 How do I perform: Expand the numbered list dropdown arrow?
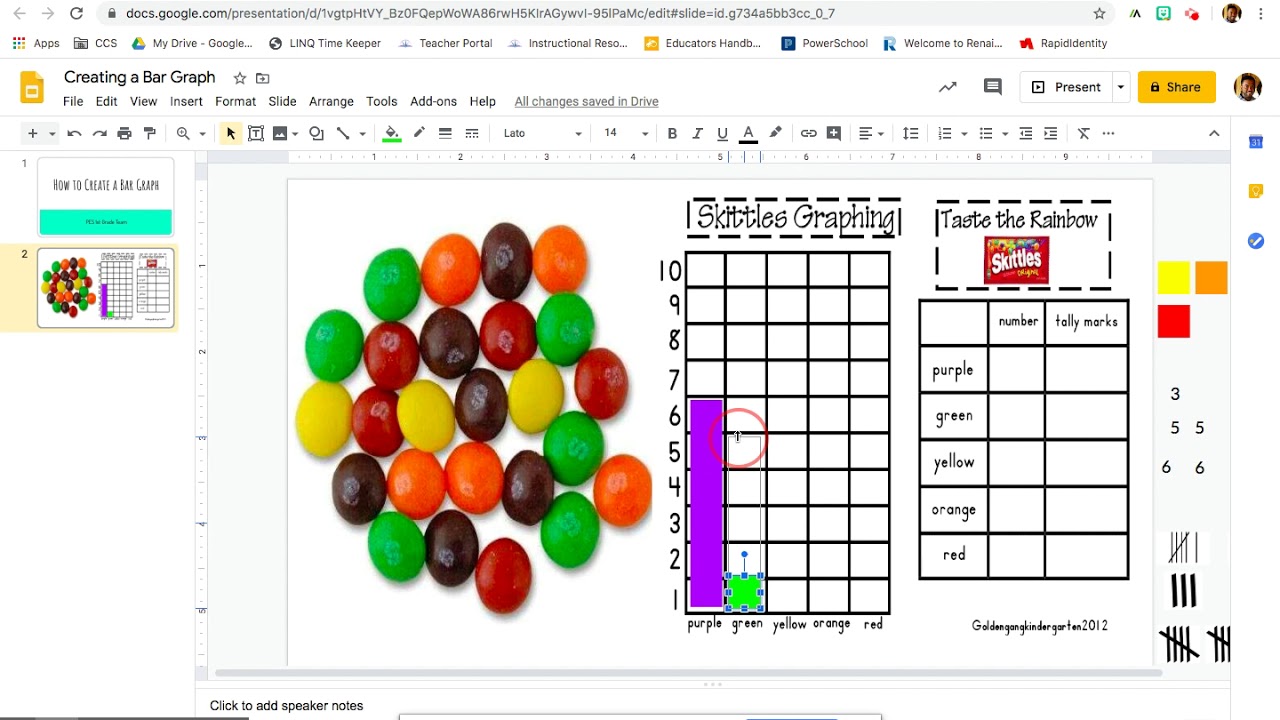pyautogui.click(x=964, y=133)
